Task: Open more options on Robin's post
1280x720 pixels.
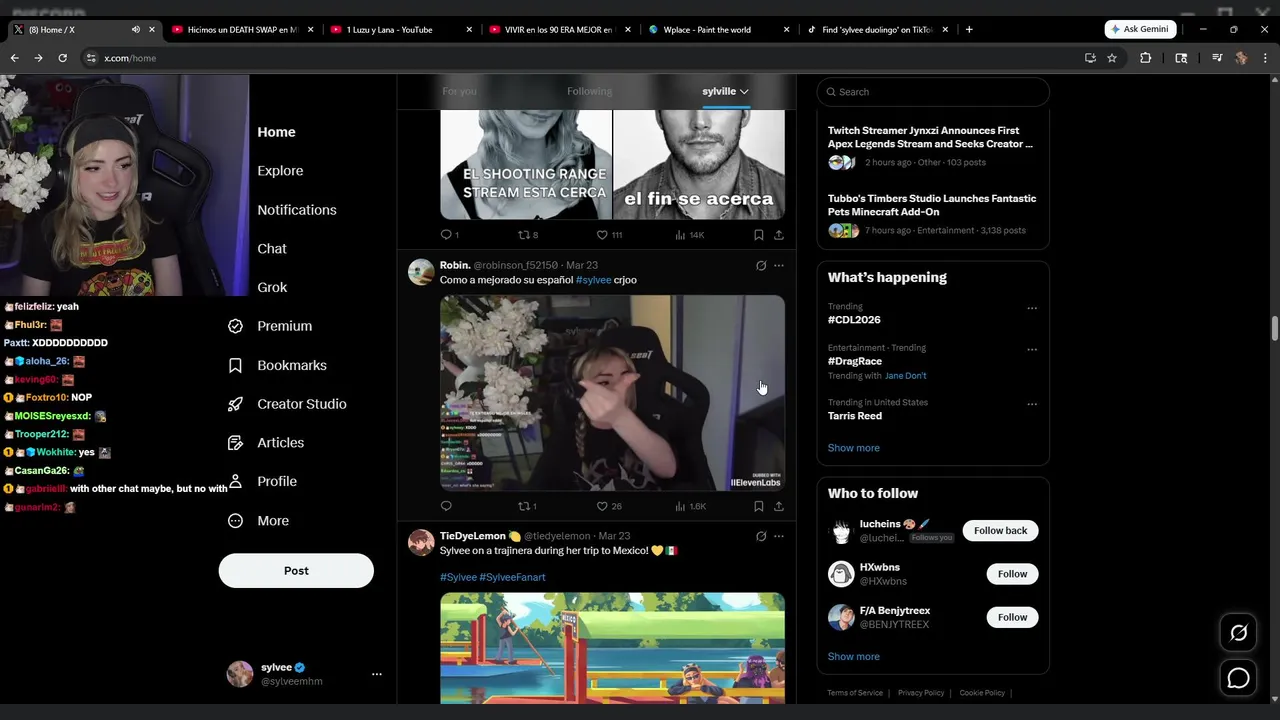Action: [x=779, y=266]
